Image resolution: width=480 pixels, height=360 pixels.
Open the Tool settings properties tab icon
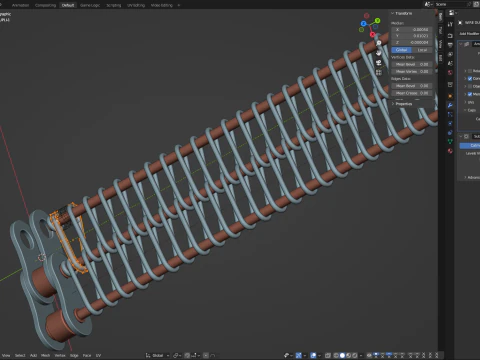point(450,24)
